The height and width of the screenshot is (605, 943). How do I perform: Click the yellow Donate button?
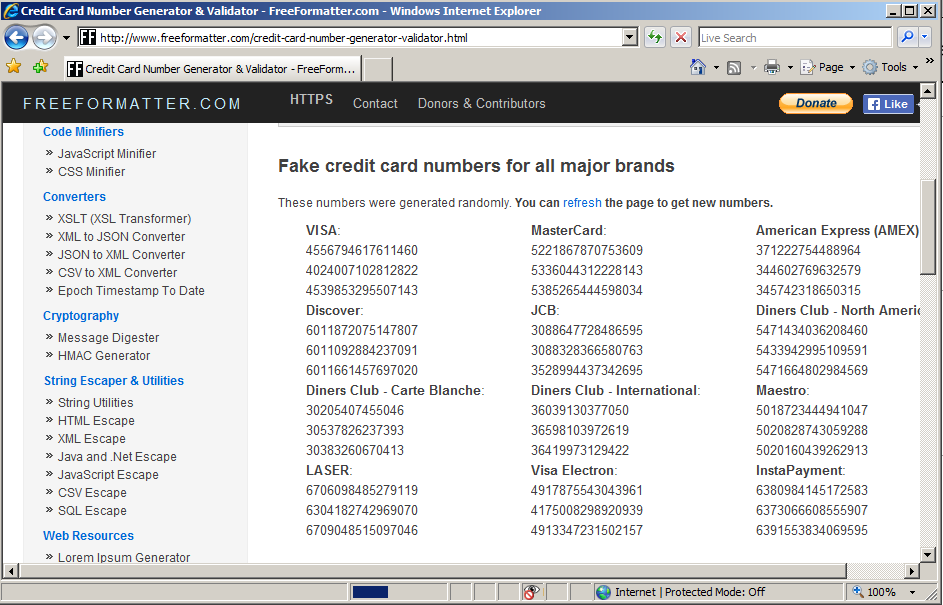tap(816, 103)
